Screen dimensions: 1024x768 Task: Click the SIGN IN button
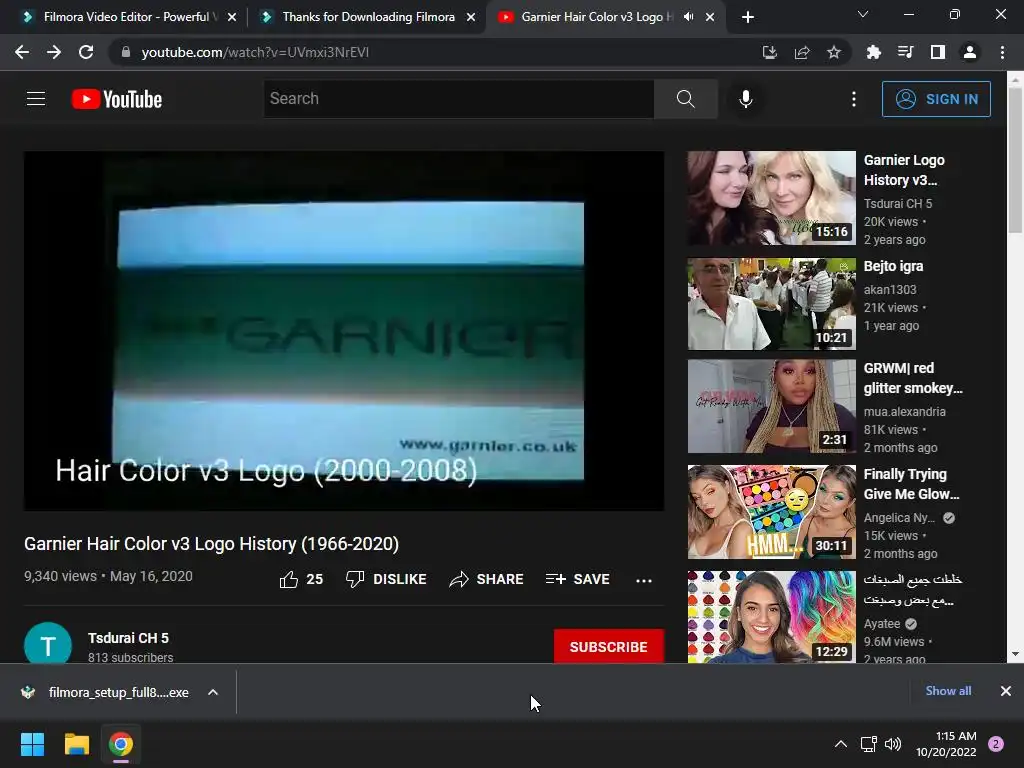tap(936, 99)
